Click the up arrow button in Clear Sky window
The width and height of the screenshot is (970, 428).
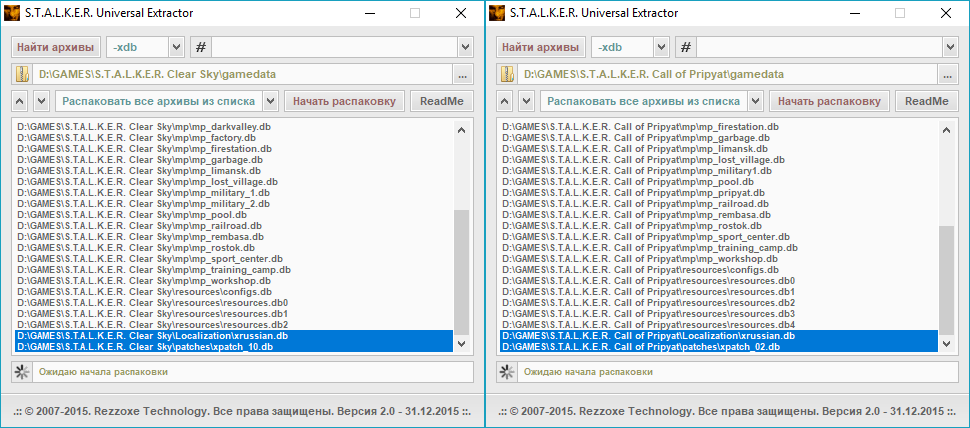tap(20, 101)
